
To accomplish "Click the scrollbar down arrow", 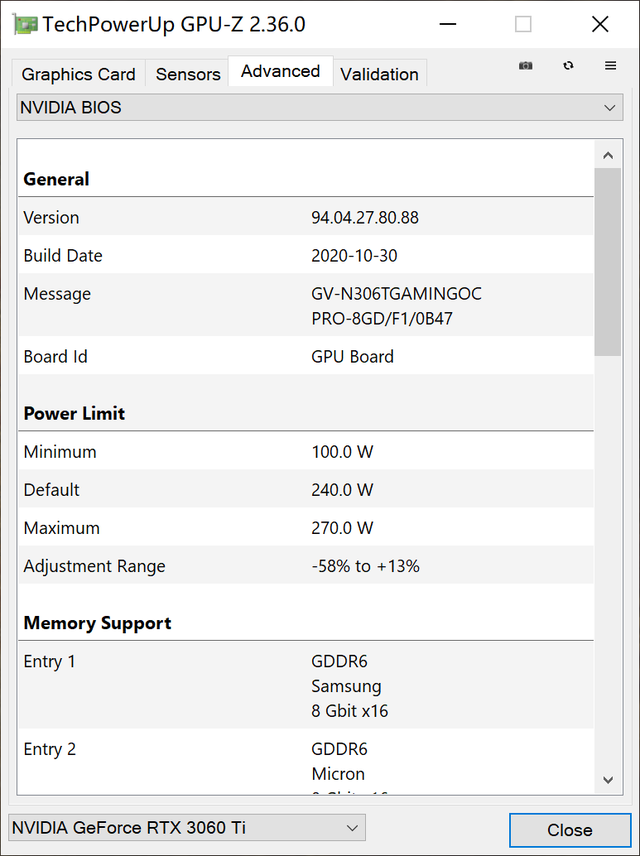I will pos(608,780).
